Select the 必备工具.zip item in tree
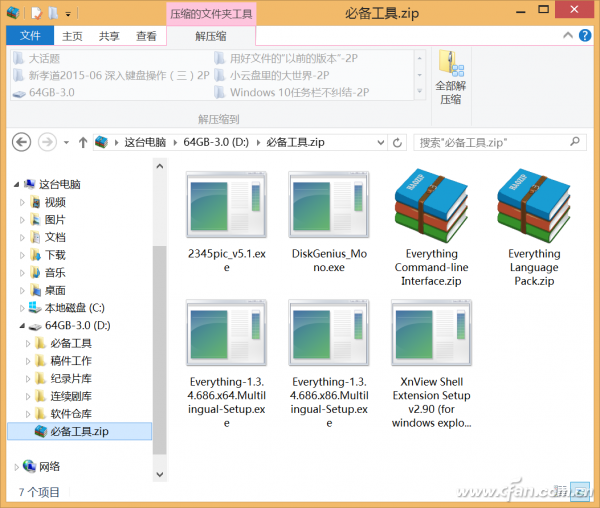 (80, 431)
